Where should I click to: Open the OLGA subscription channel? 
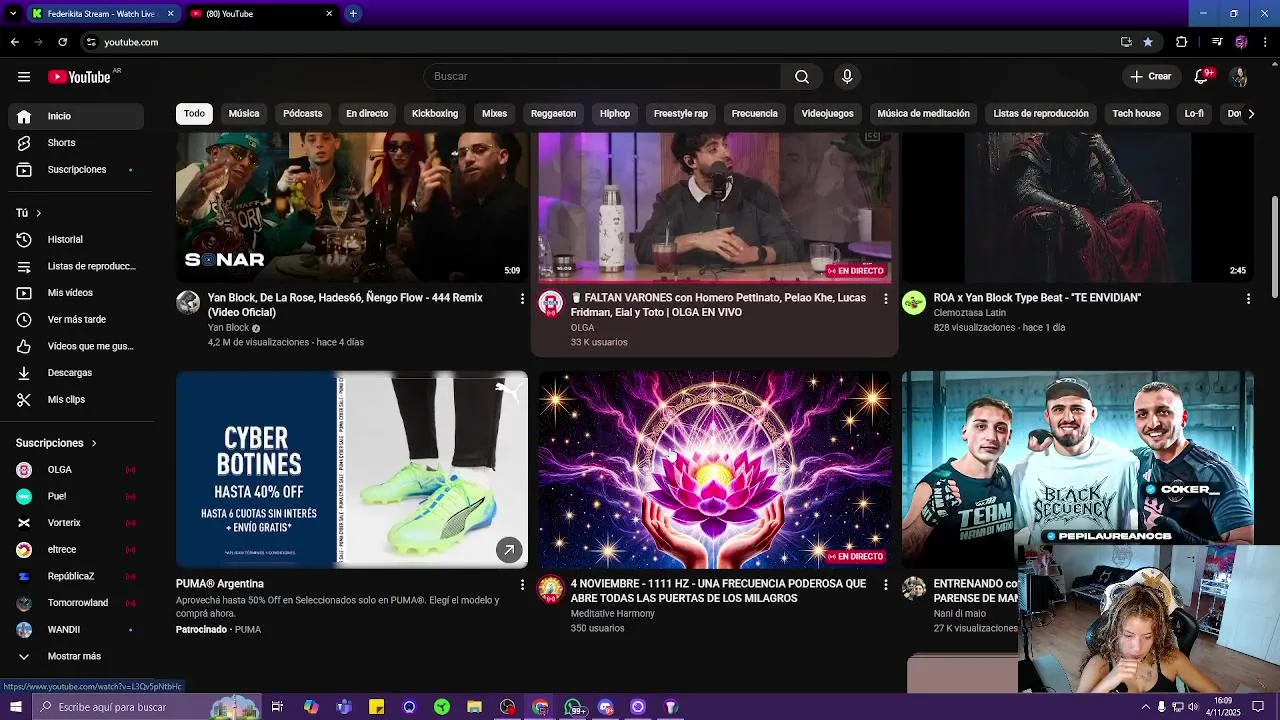(75, 470)
